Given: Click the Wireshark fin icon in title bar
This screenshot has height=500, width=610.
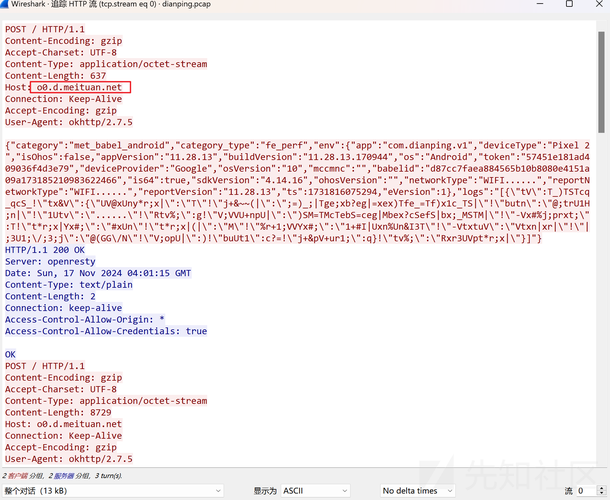Looking at the screenshot, I should [x=4, y=4].
